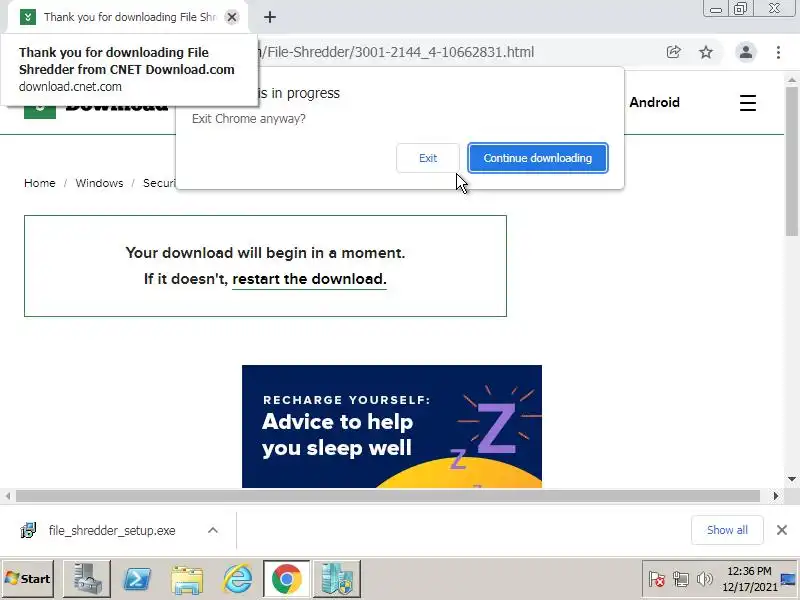Go to Home breadcrumb
Screen dimensions: 800x600
tap(40, 183)
